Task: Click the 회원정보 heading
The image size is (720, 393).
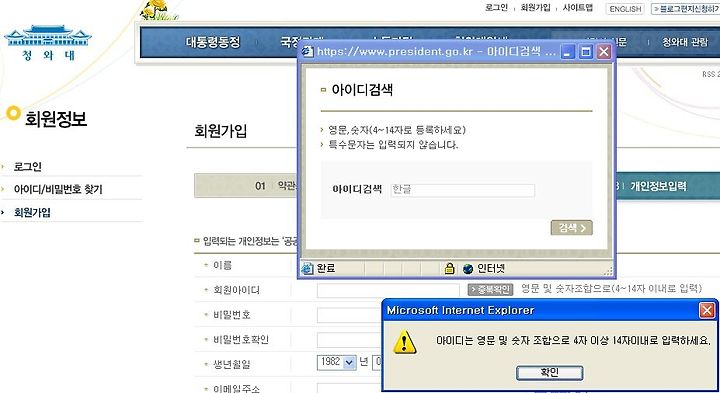Action: (x=56, y=119)
